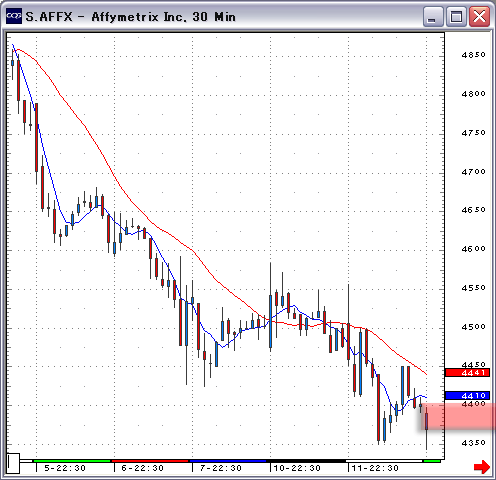Click the white session bar above 11-22:30

point(384,461)
